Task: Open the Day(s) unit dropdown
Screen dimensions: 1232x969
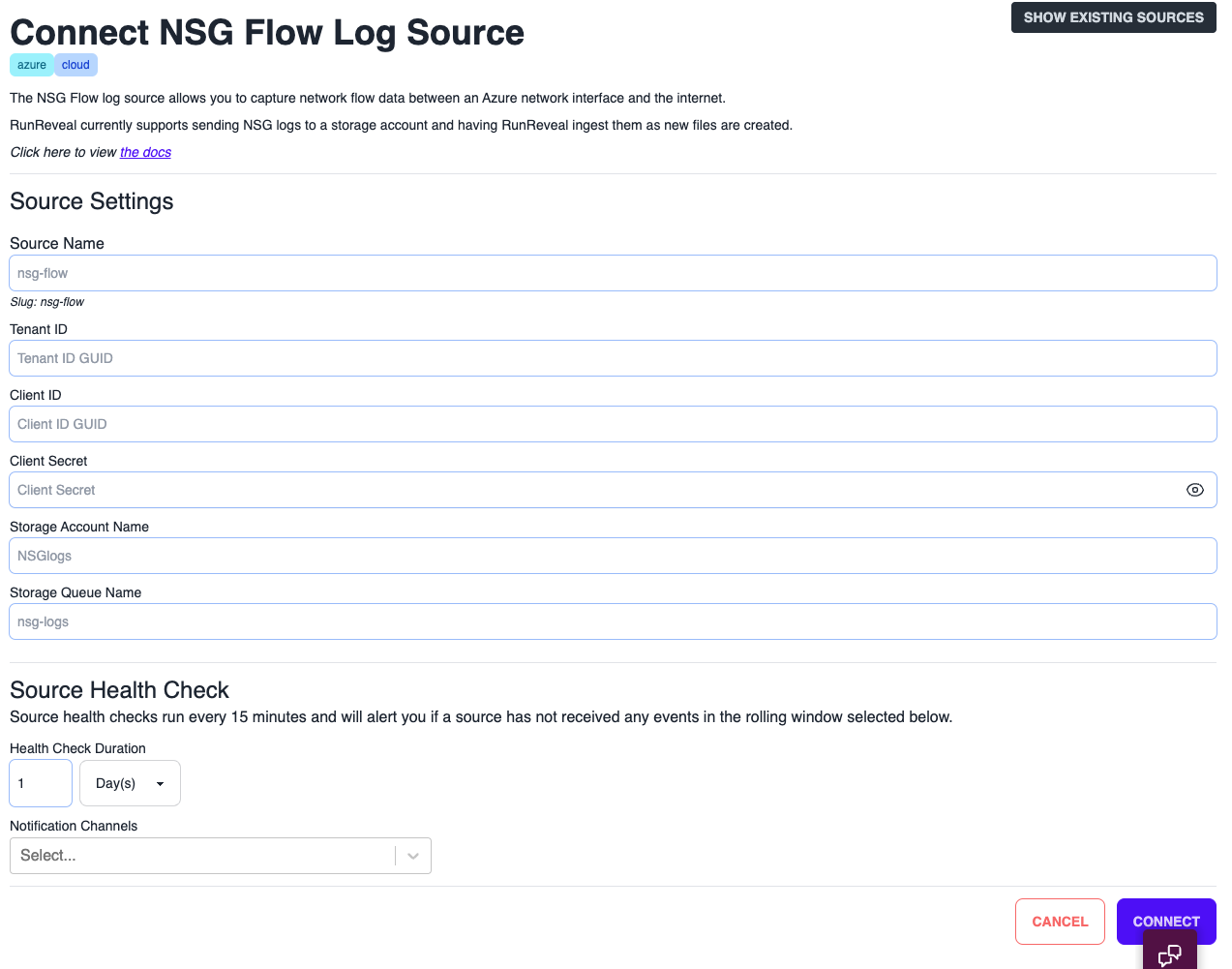Action: 130,783
